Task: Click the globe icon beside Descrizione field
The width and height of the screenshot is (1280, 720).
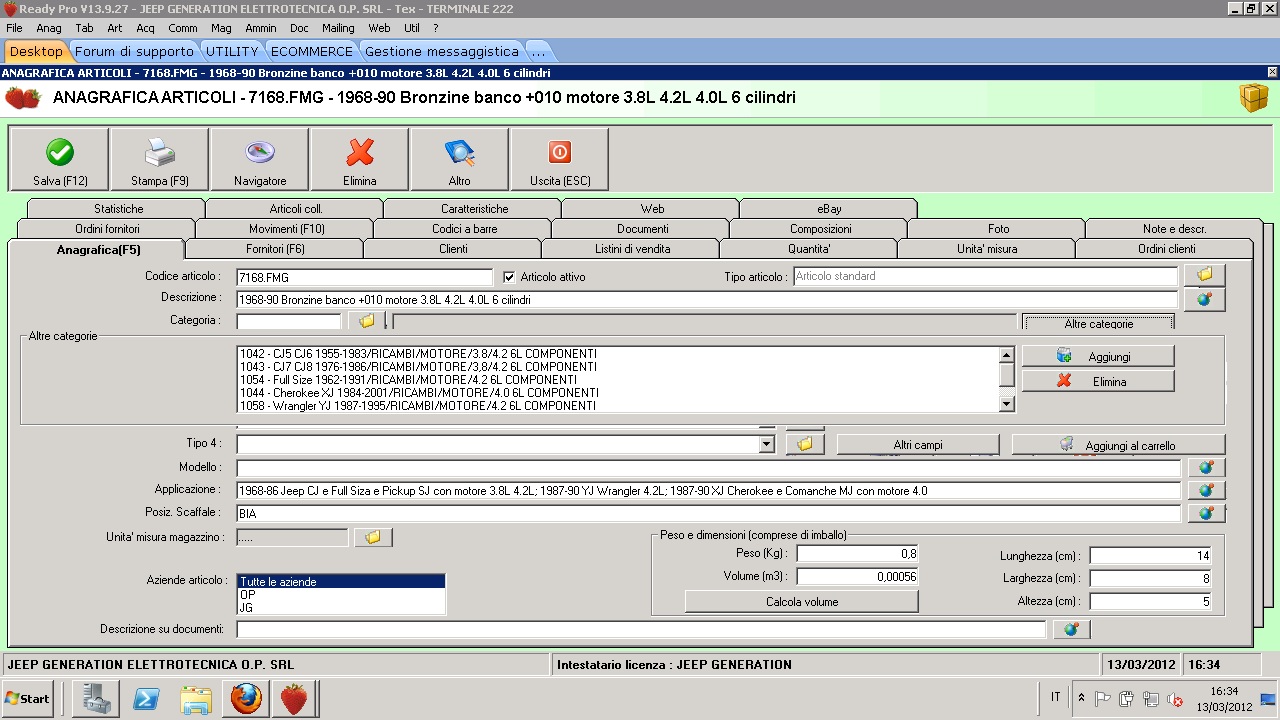Action: point(1204,299)
